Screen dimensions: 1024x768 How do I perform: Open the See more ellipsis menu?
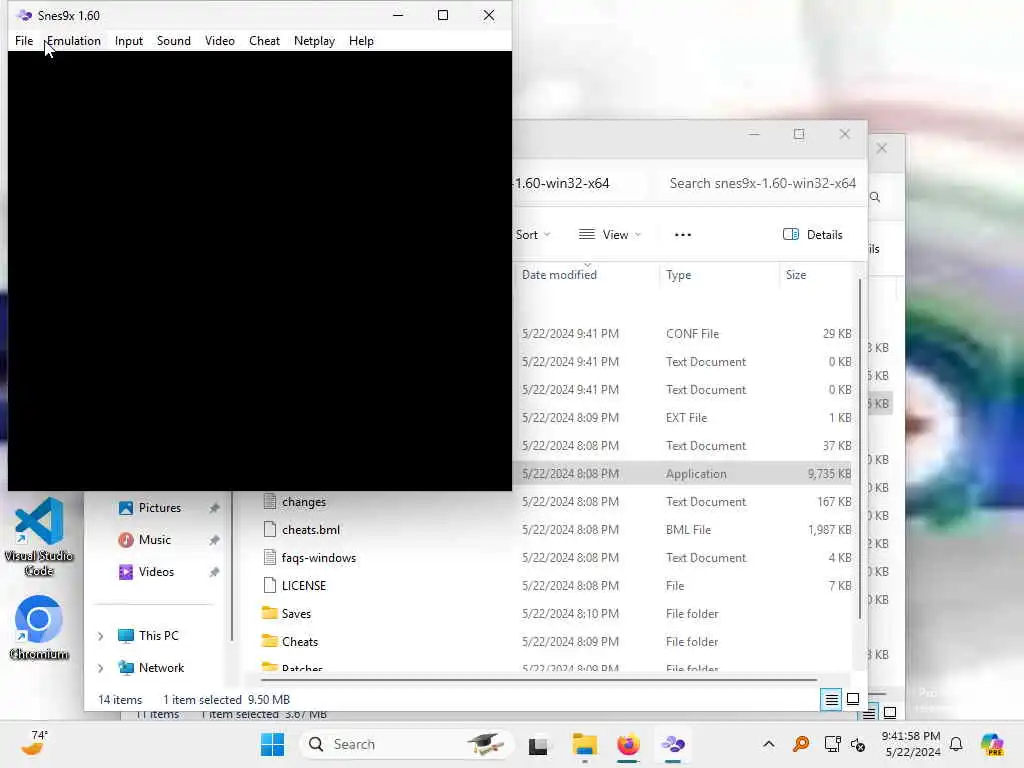point(682,234)
